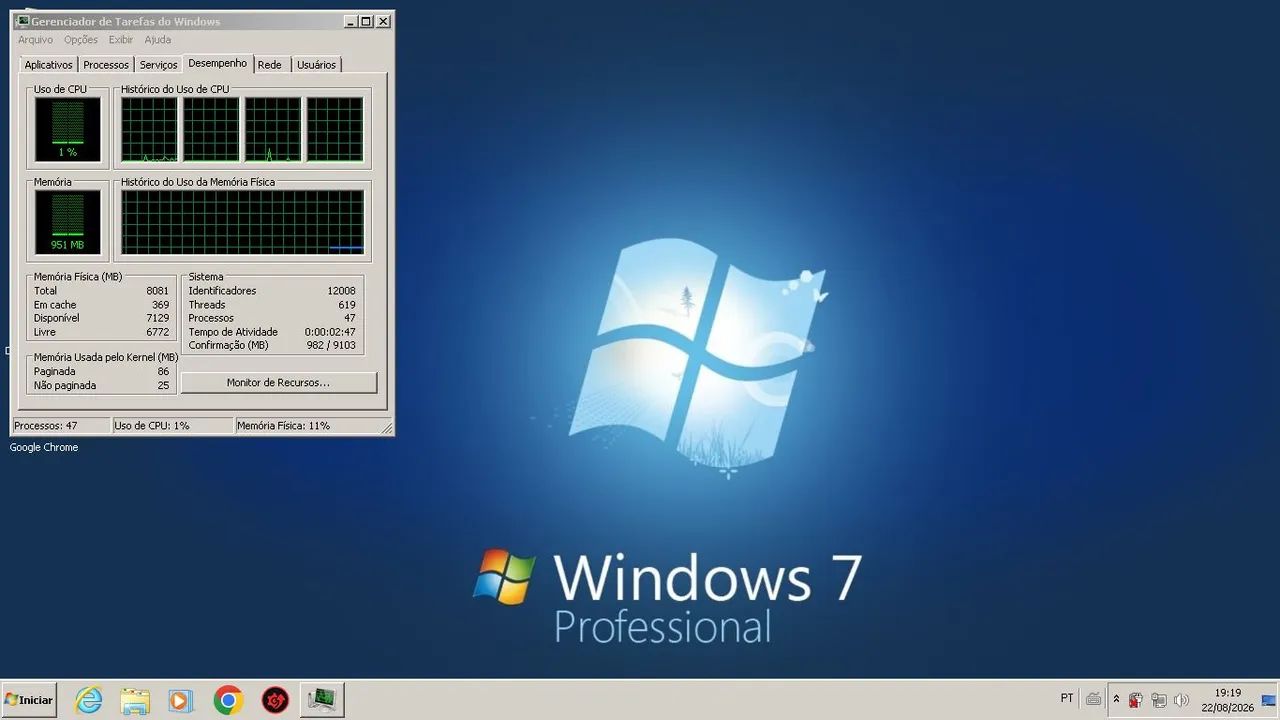Open Google Chrome from the taskbar
The width and height of the screenshot is (1280, 720).
[x=228, y=700]
